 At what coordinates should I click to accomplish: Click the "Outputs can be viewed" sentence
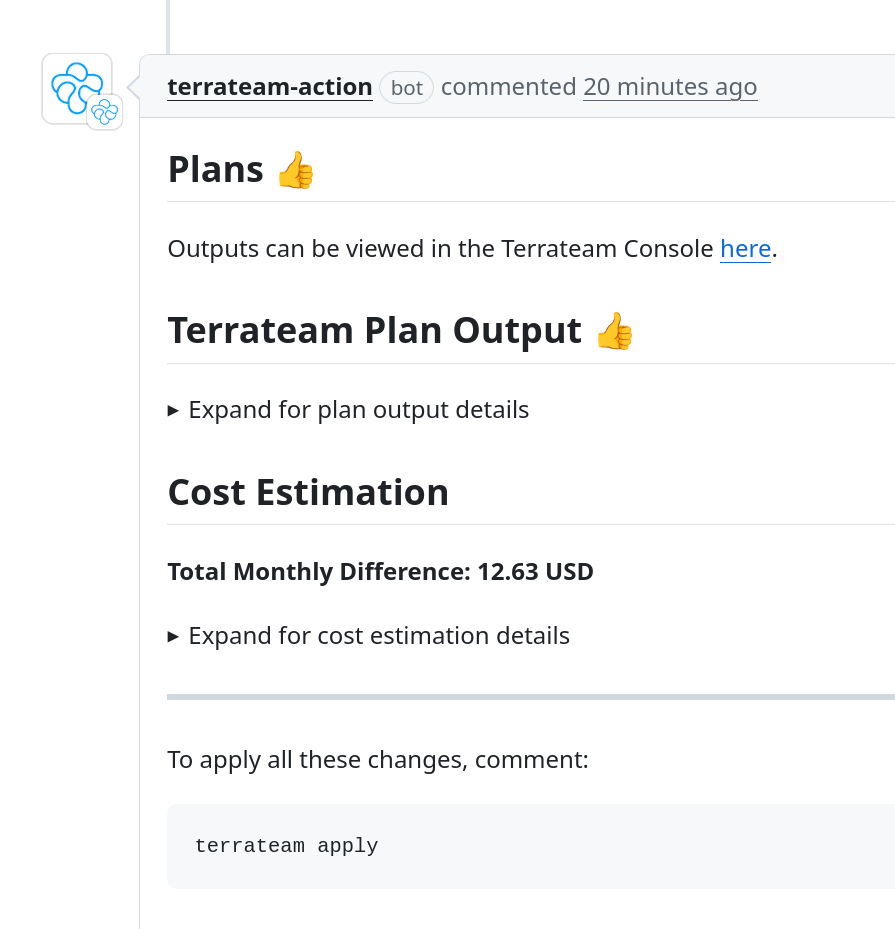point(442,249)
